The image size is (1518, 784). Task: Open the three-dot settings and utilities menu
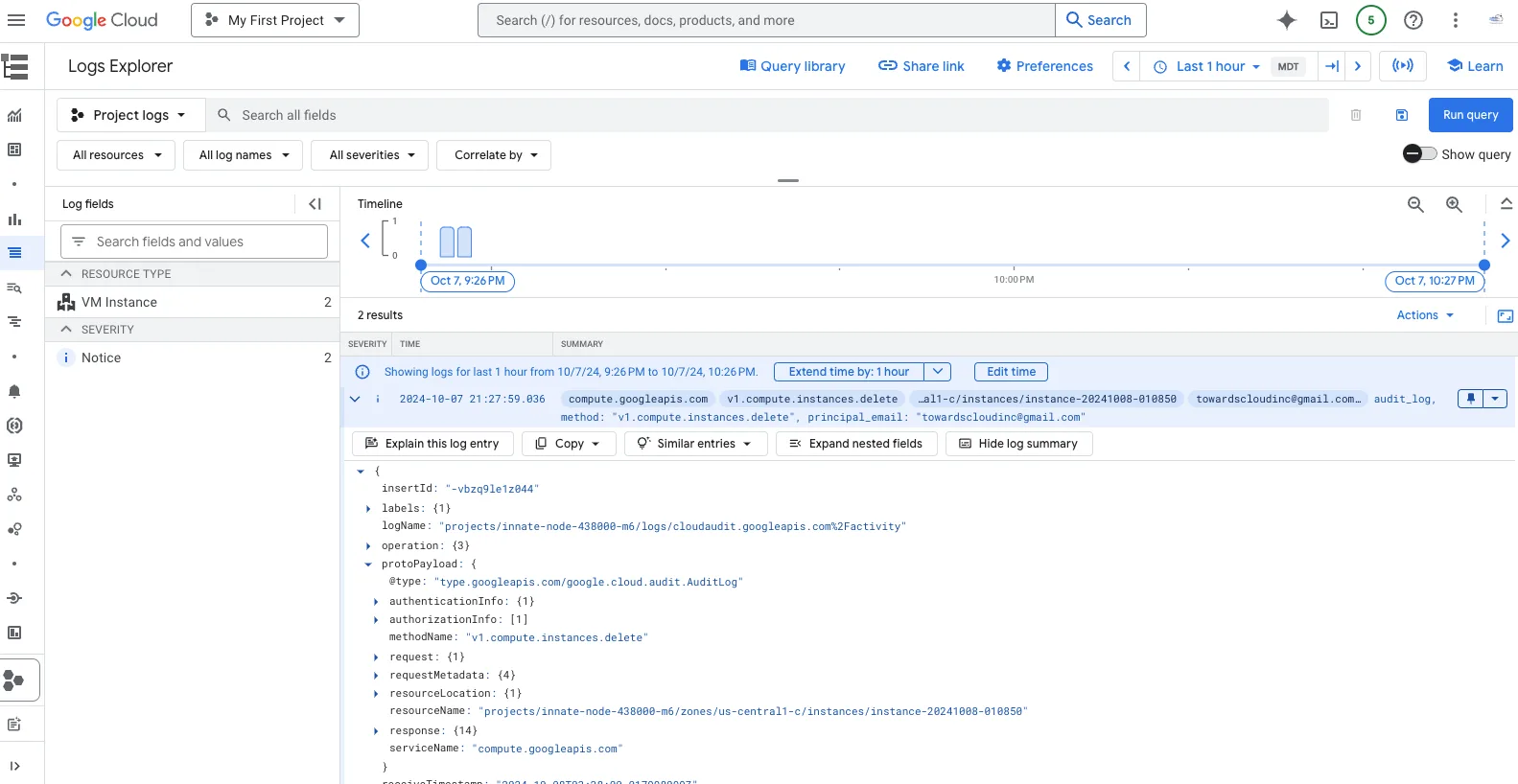pos(1456,20)
